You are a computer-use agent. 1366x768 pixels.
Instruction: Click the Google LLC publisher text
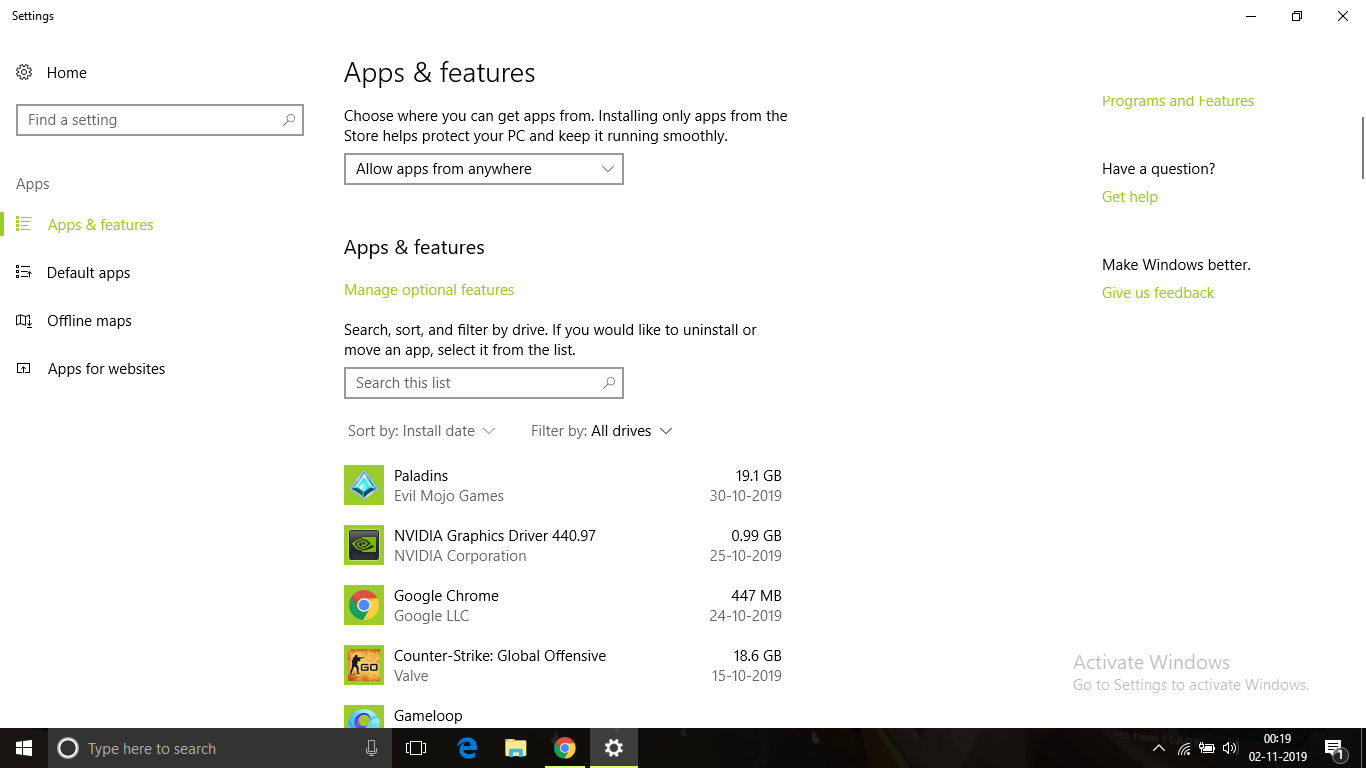click(431, 616)
